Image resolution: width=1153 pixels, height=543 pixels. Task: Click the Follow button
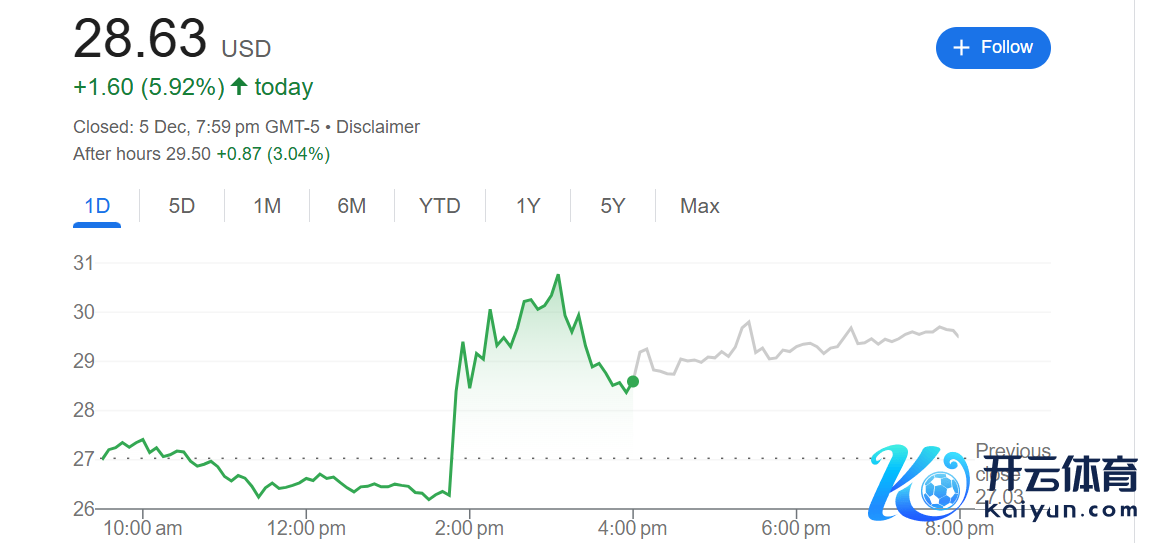point(992,48)
